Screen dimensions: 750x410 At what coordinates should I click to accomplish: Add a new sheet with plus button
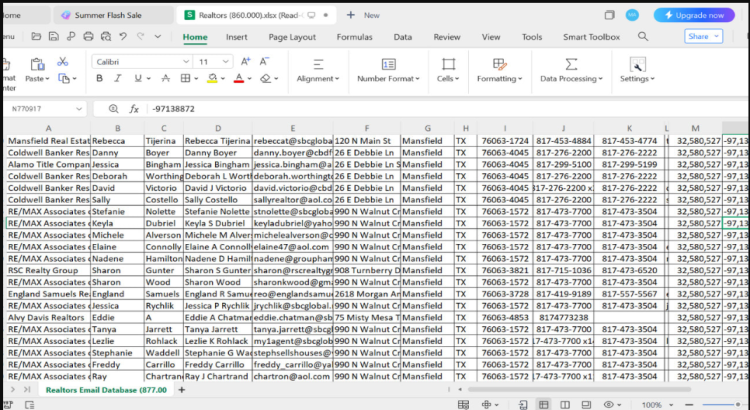click(x=182, y=390)
